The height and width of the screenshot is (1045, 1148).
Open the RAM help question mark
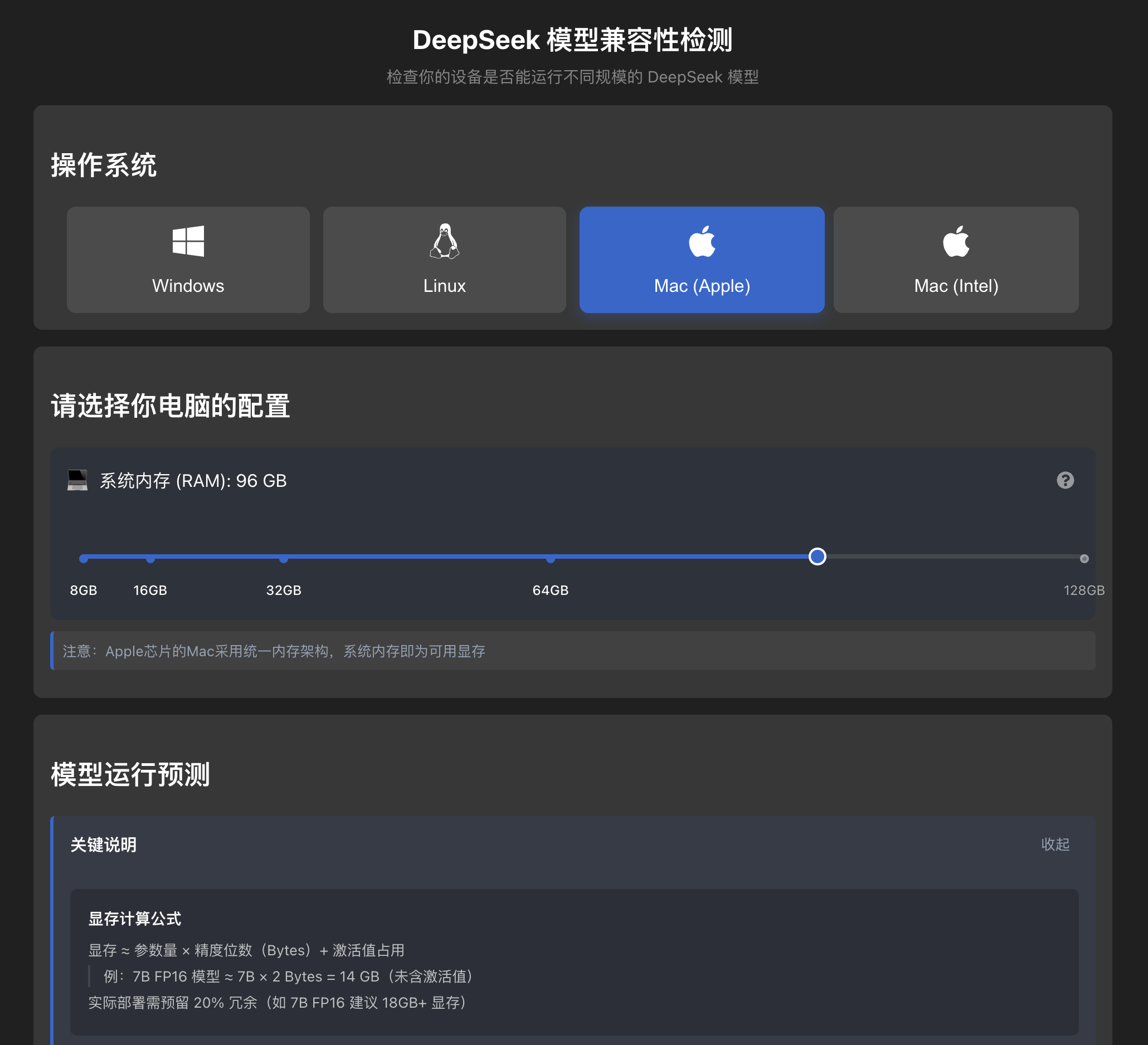pyautogui.click(x=1066, y=480)
